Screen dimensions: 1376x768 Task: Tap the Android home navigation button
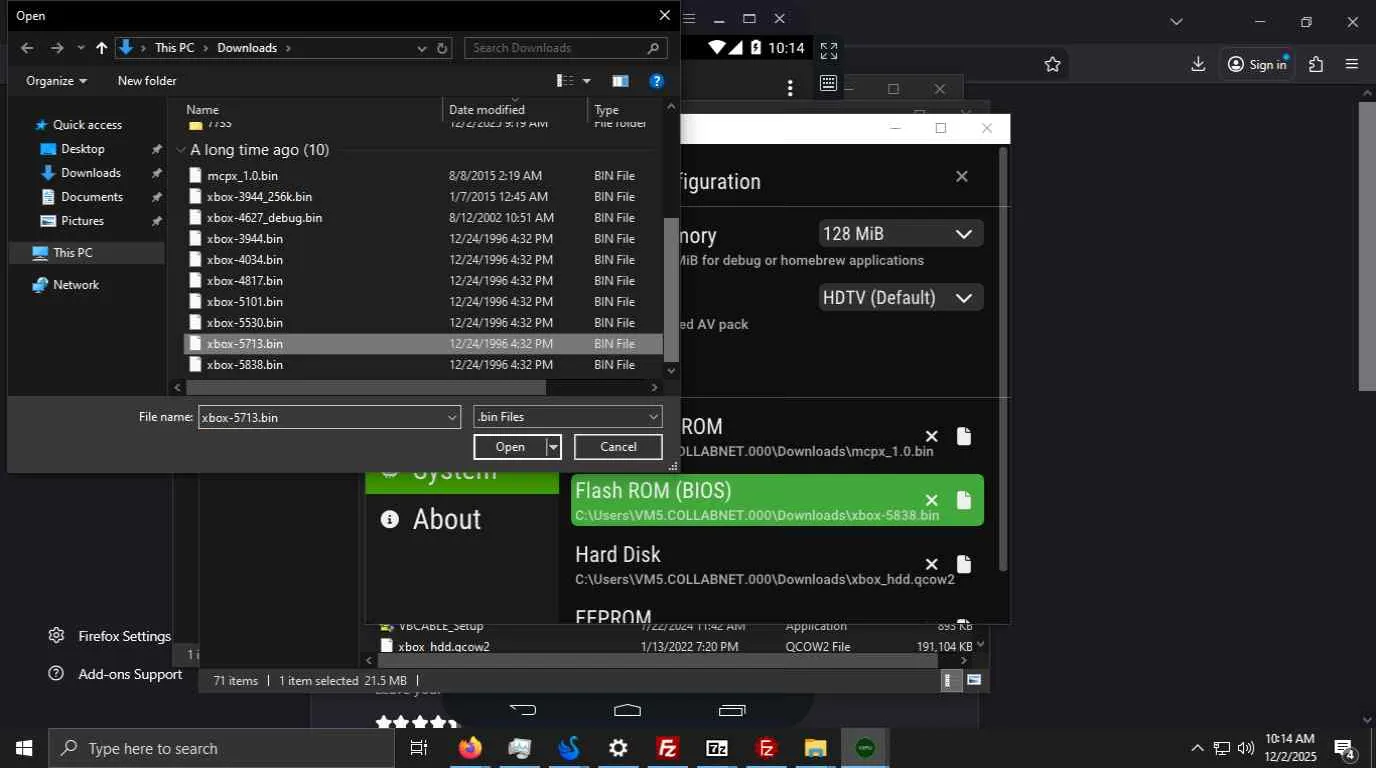pyautogui.click(x=627, y=710)
